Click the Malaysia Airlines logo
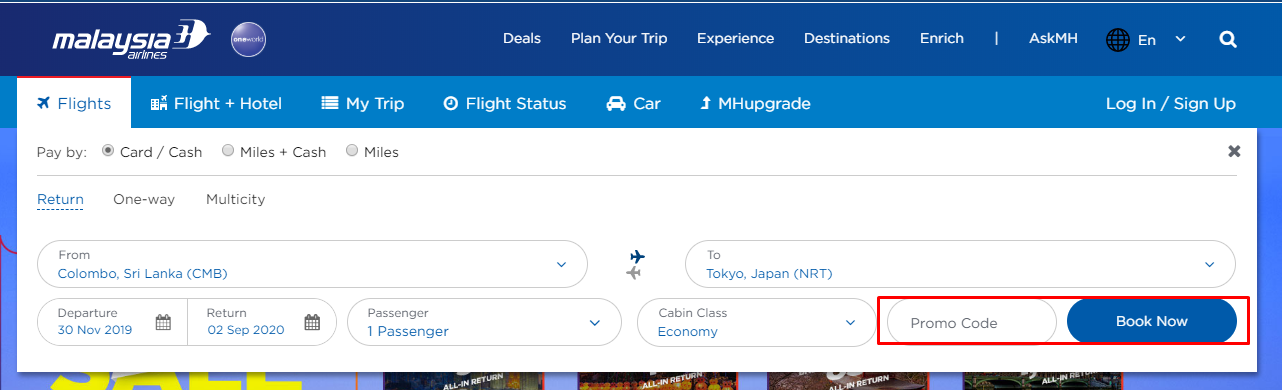The image size is (1282, 390). click(131, 40)
